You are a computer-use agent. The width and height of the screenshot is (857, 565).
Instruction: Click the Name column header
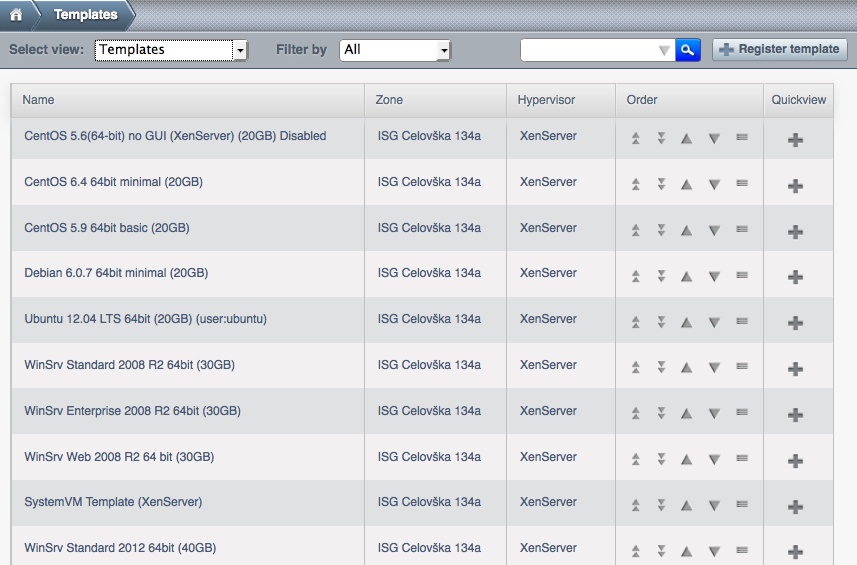[x=39, y=100]
